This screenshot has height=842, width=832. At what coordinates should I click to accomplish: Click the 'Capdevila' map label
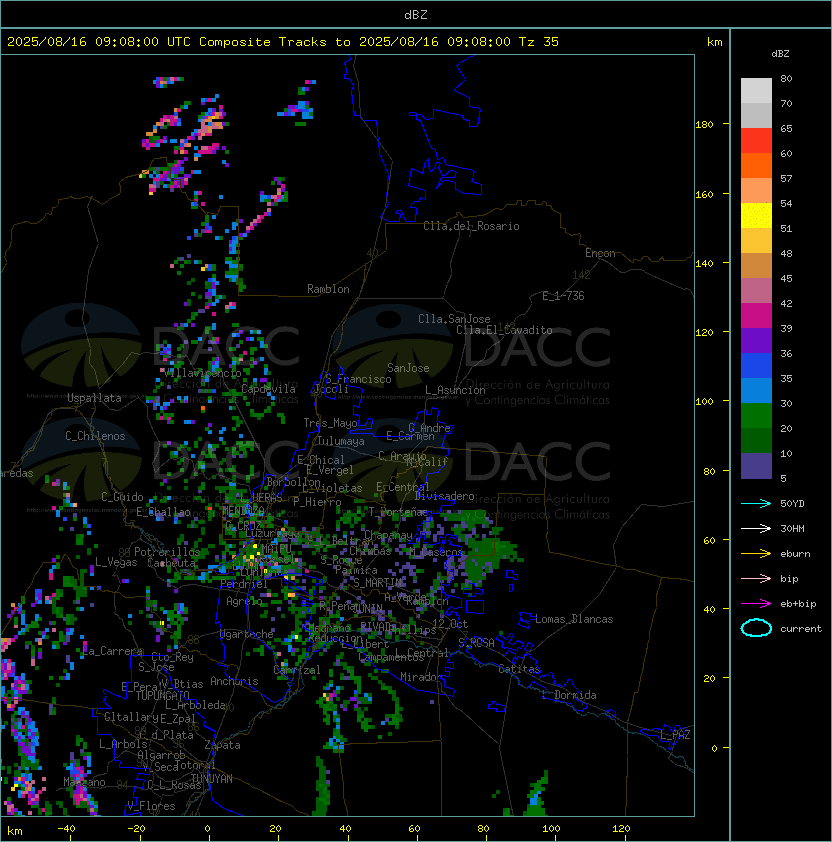pos(268,389)
